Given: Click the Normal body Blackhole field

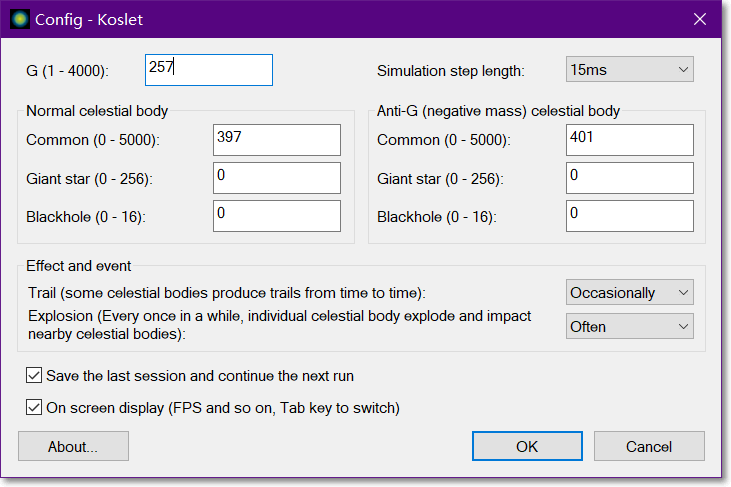Looking at the screenshot, I should [277, 216].
